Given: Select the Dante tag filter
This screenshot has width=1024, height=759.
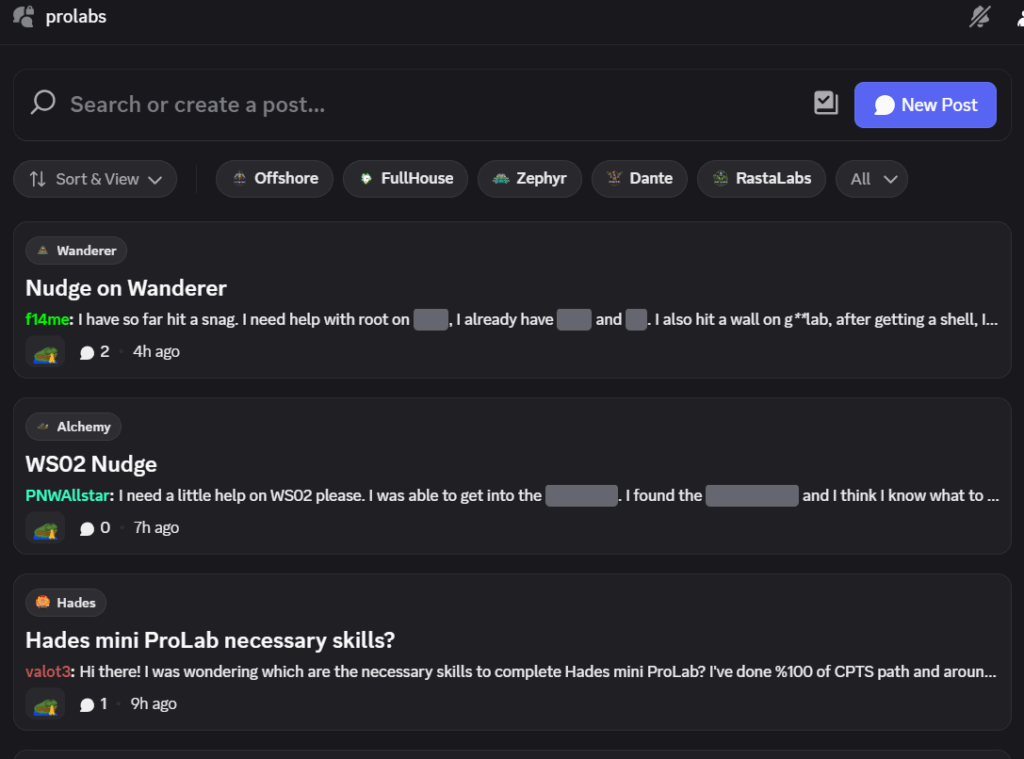Looking at the screenshot, I should (x=639, y=179).
